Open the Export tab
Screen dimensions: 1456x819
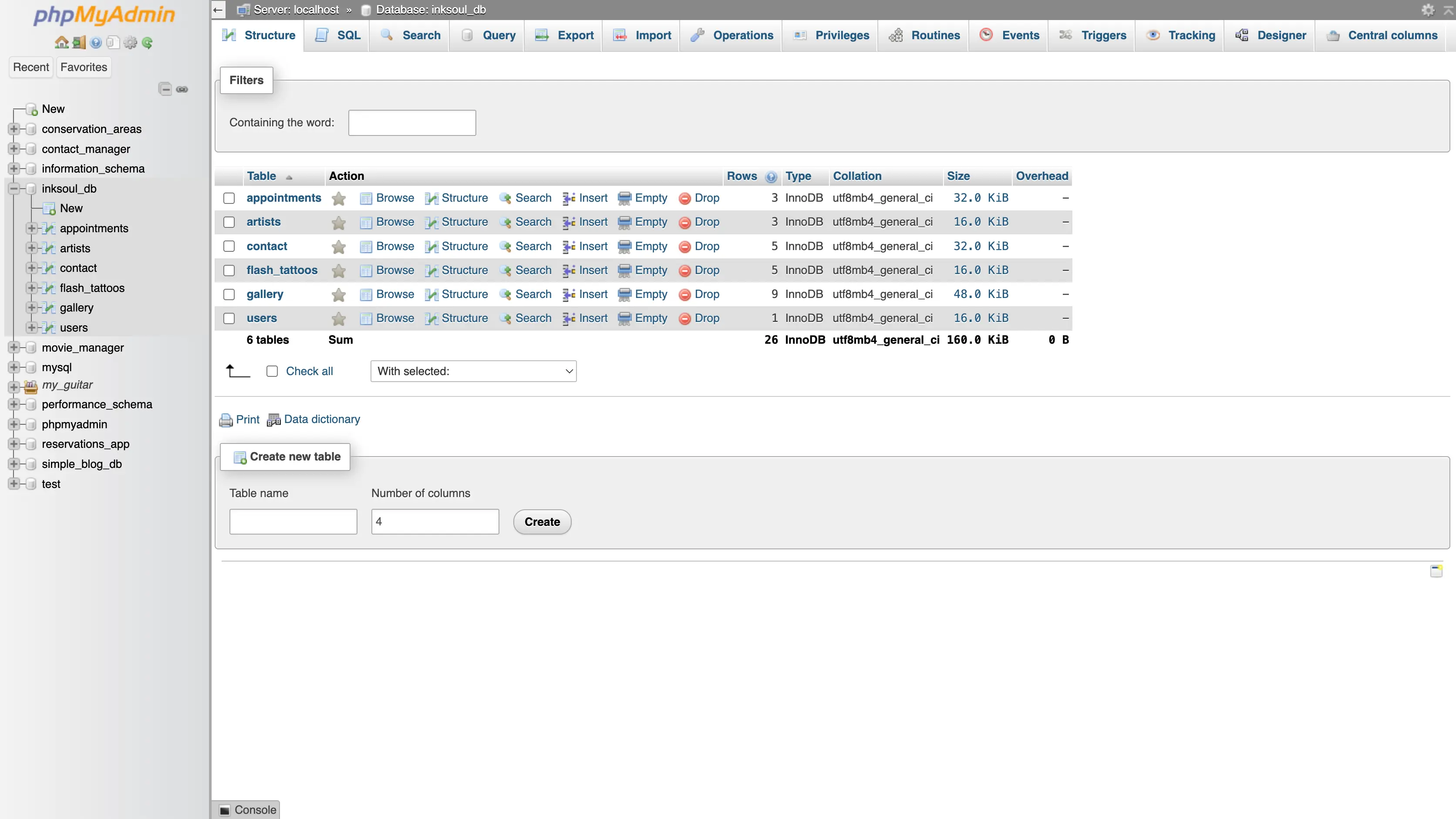point(563,35)
